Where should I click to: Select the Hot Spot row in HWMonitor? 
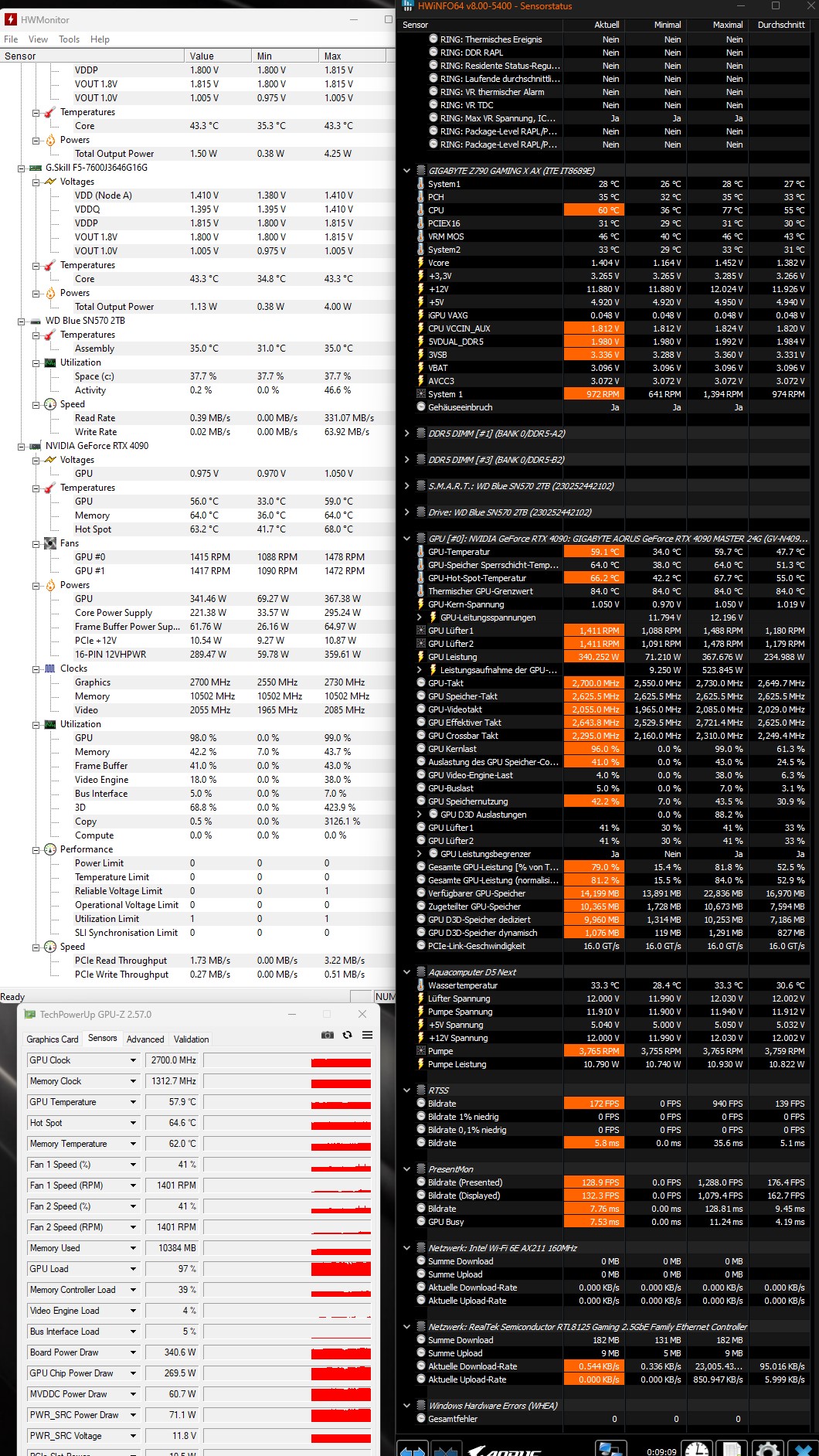pos(197,529)
